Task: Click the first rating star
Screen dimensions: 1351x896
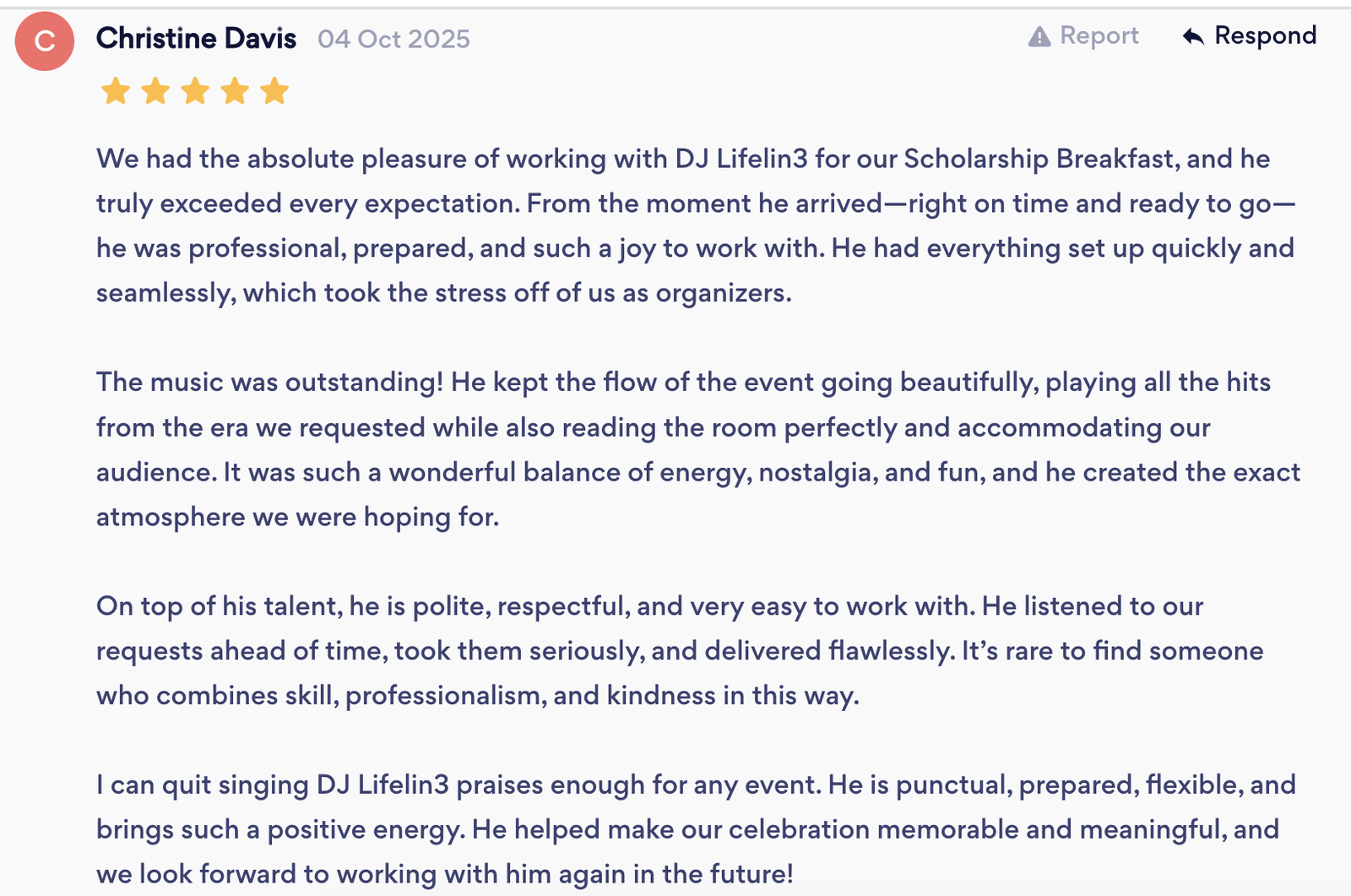Action: pos(116,90)
